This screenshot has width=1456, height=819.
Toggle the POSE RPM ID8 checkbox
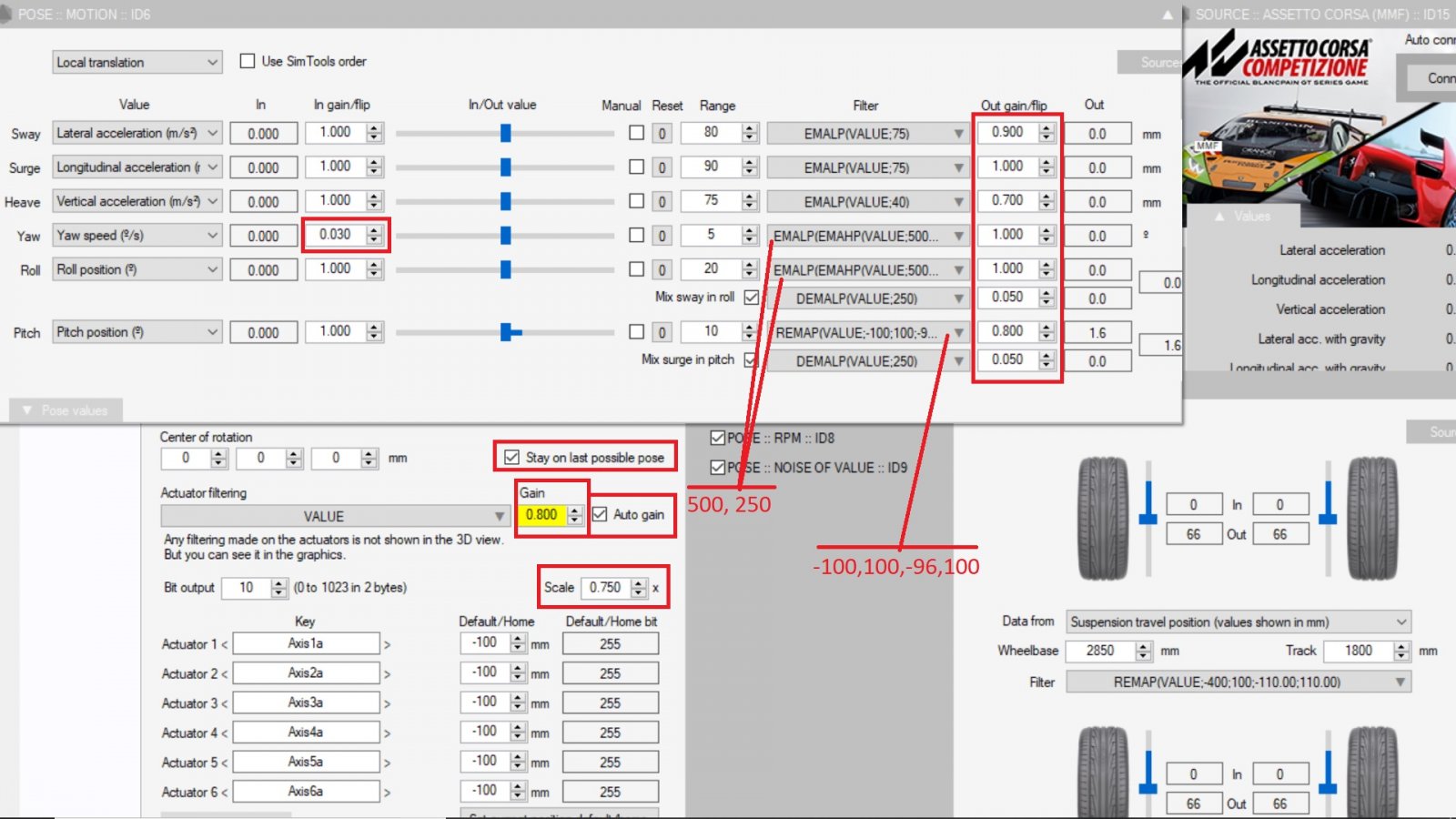pos(718,438)
